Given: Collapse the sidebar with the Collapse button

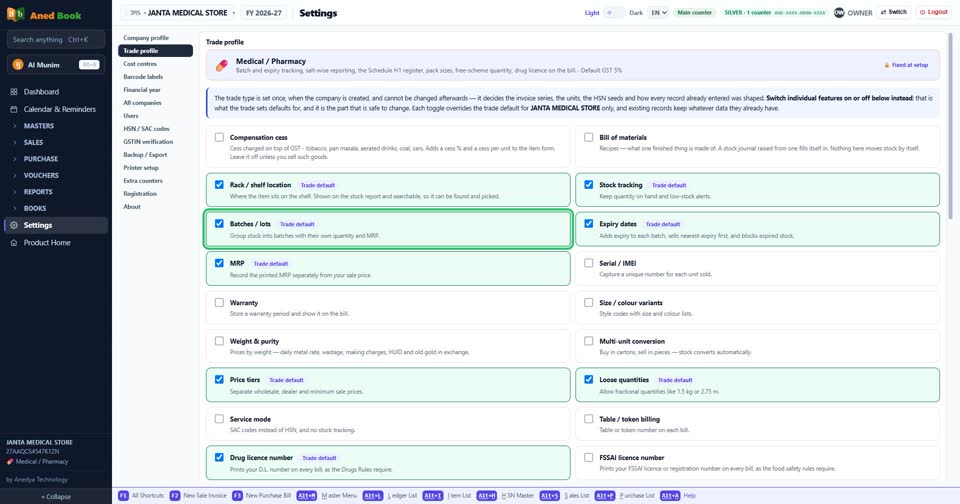Looking at the screenshot, I should [56, 497].
